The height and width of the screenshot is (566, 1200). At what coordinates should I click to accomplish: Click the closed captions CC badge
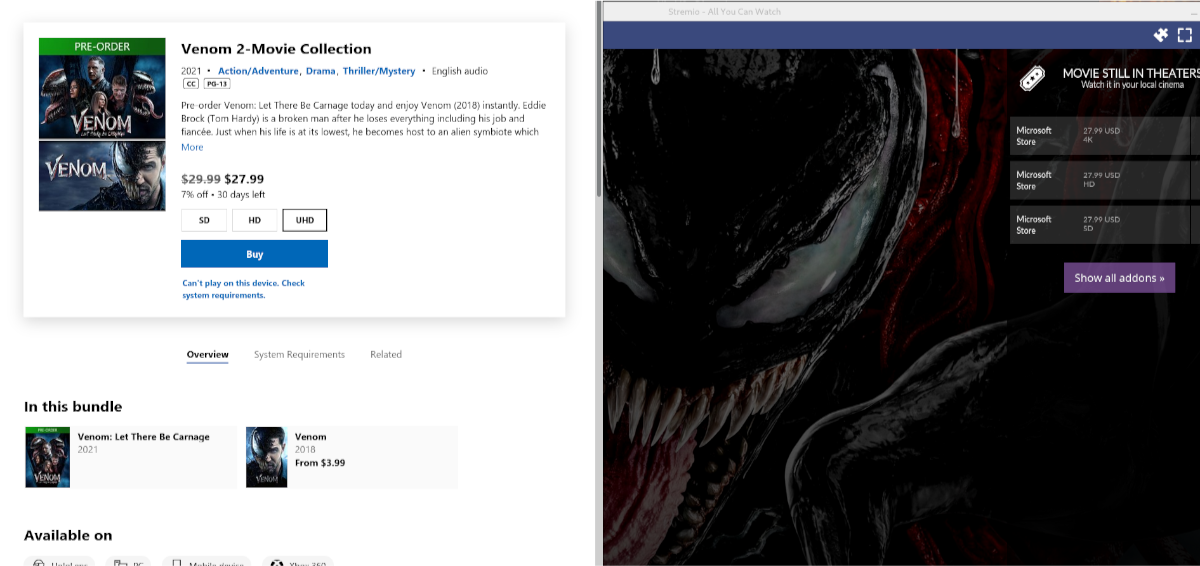click(x=190, y=84)
